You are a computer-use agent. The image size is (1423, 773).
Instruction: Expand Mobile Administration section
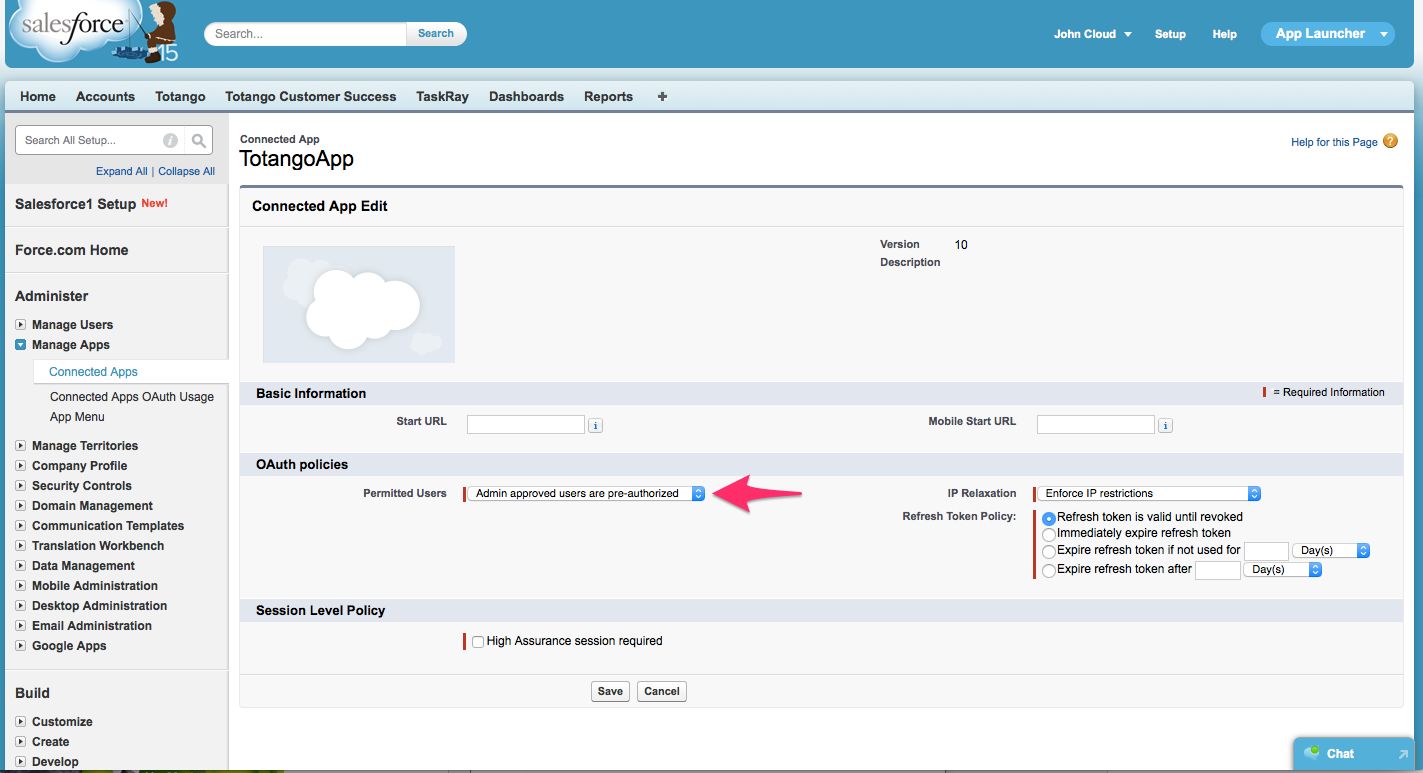pos(21,586)
